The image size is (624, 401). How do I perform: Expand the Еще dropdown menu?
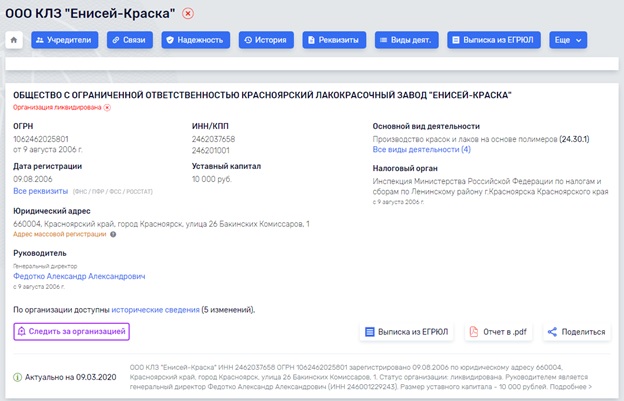point(568,40)
